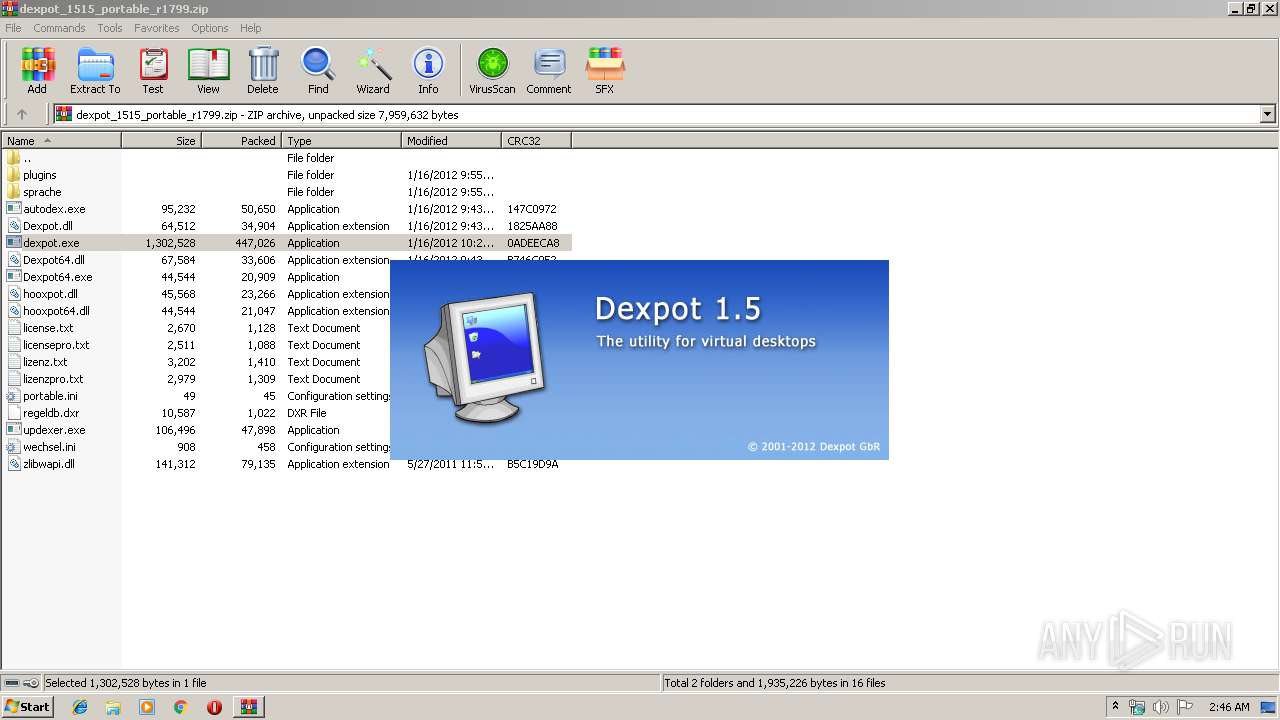Run VirusScan on the archive
The image size is (1280, 720).
click(x=492, y=70)
